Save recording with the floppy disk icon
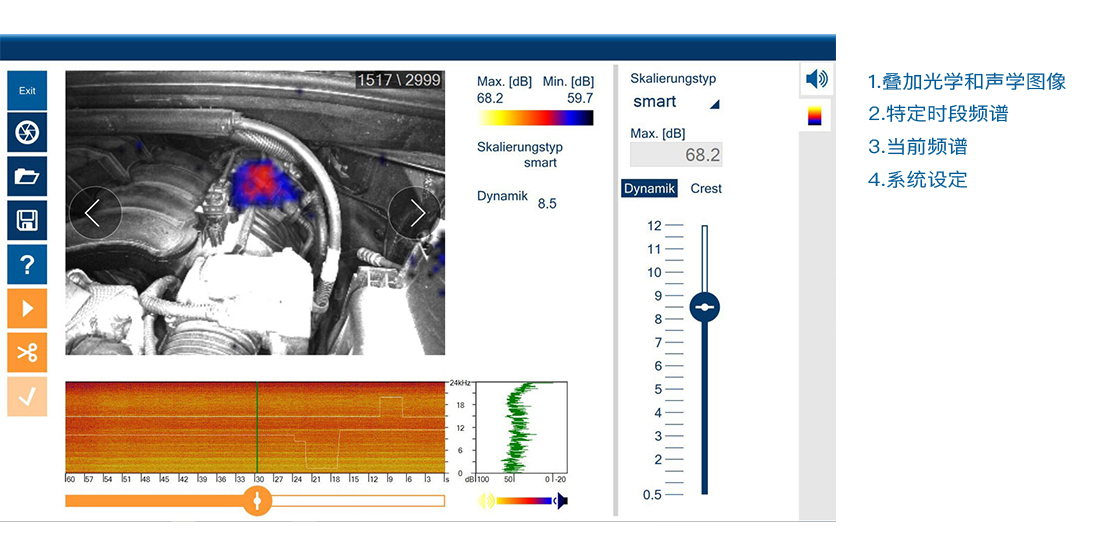This screenshot has height=560, width=1120. (27, 221)
